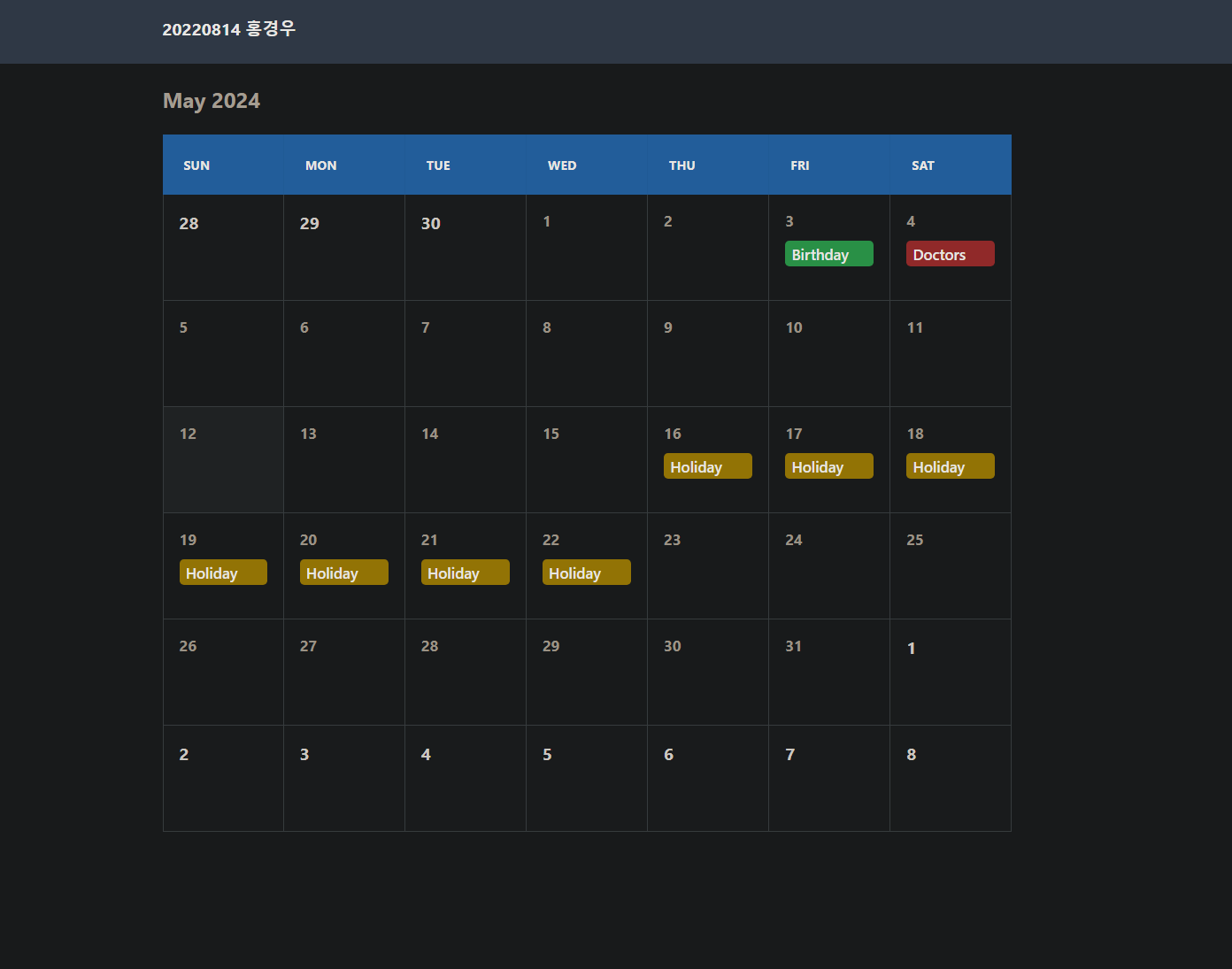Select the May 8 day cell
The image size is (1232, 969).
[x=587, y=354]
